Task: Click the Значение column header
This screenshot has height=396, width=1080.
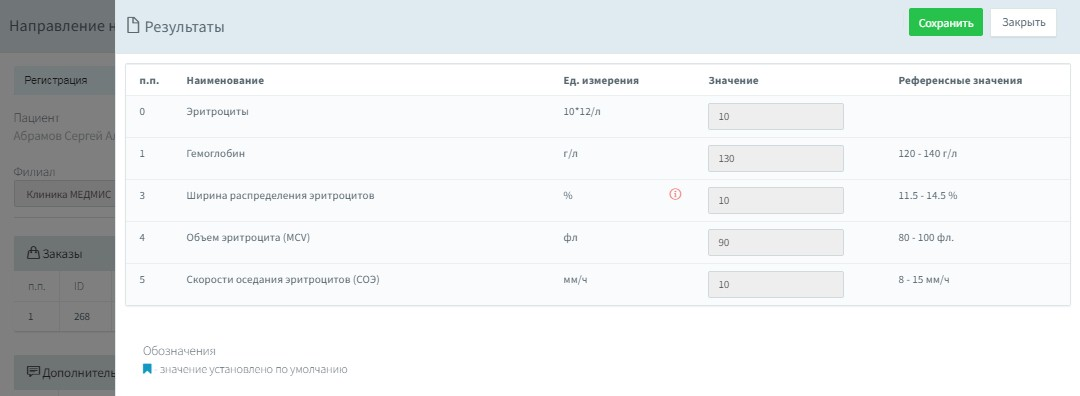Action: point(733,81)
